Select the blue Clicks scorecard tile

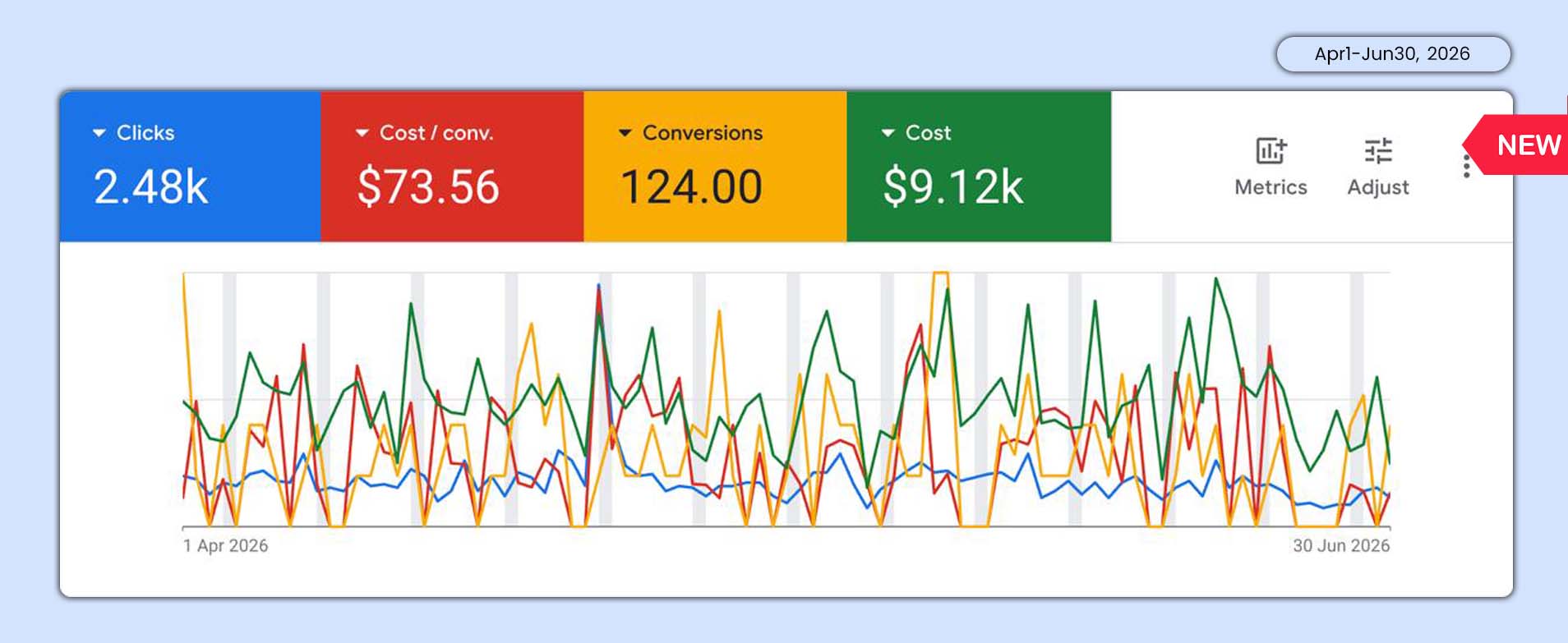click(x=190, y=167)
